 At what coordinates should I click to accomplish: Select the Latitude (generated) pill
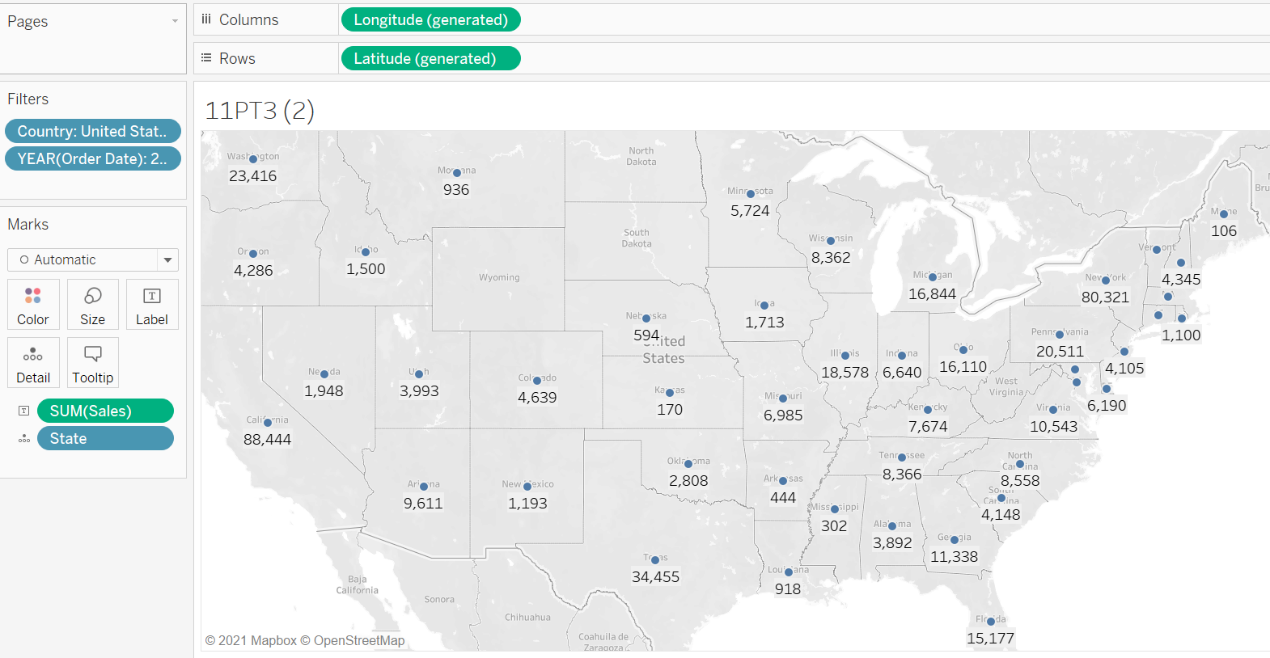[430, 58]
